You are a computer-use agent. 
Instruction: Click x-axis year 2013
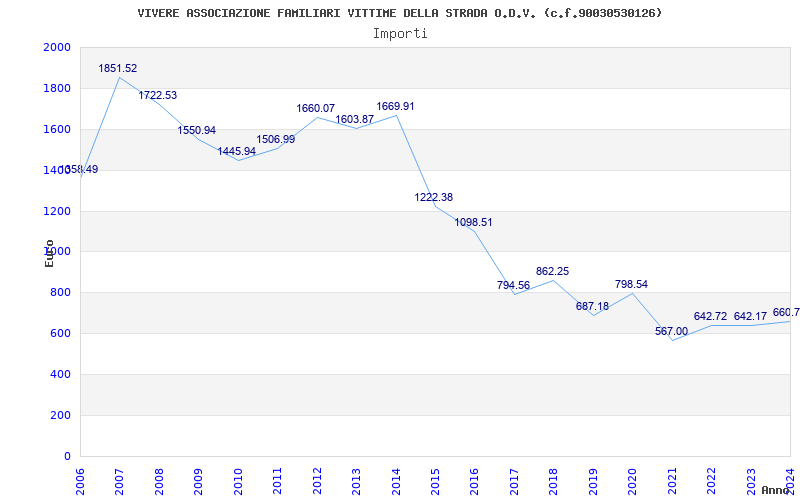coord(357,481)
